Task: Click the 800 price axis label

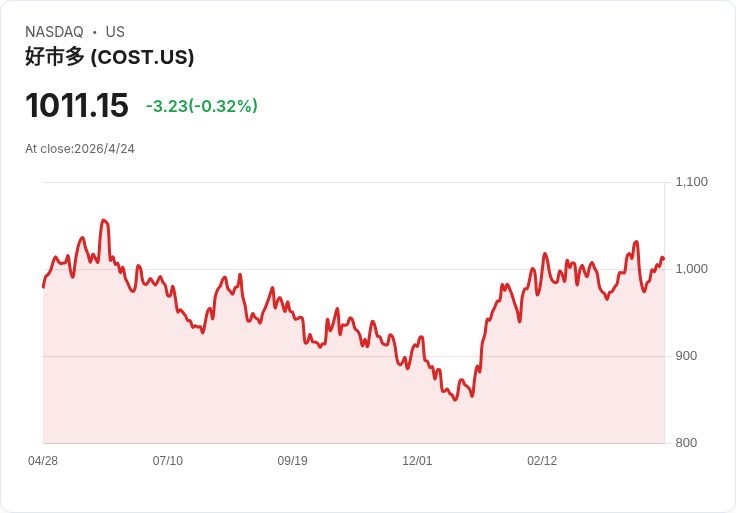Action: click(686, 443)
